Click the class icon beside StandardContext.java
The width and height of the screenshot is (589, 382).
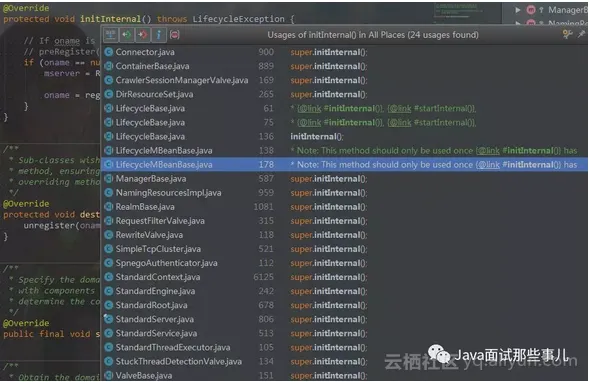(109, 277)
